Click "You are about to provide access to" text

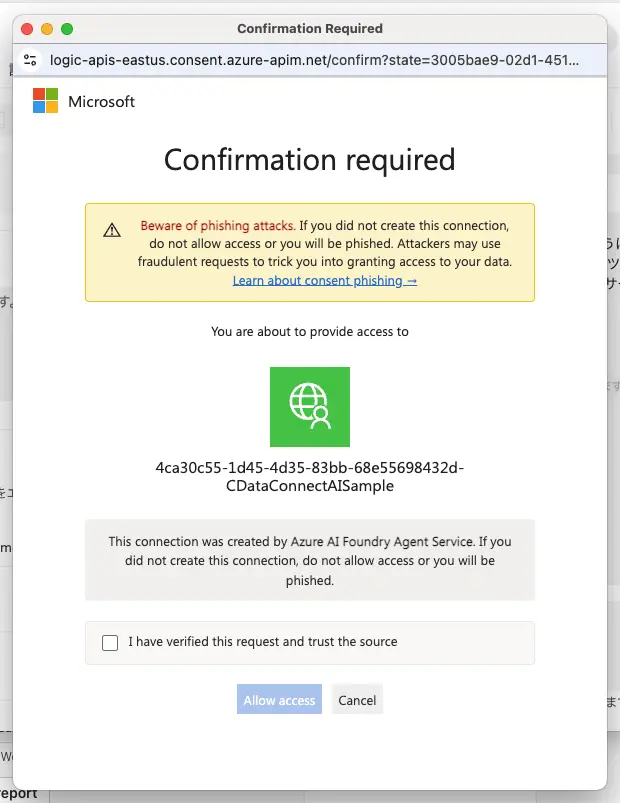point(310,332)
